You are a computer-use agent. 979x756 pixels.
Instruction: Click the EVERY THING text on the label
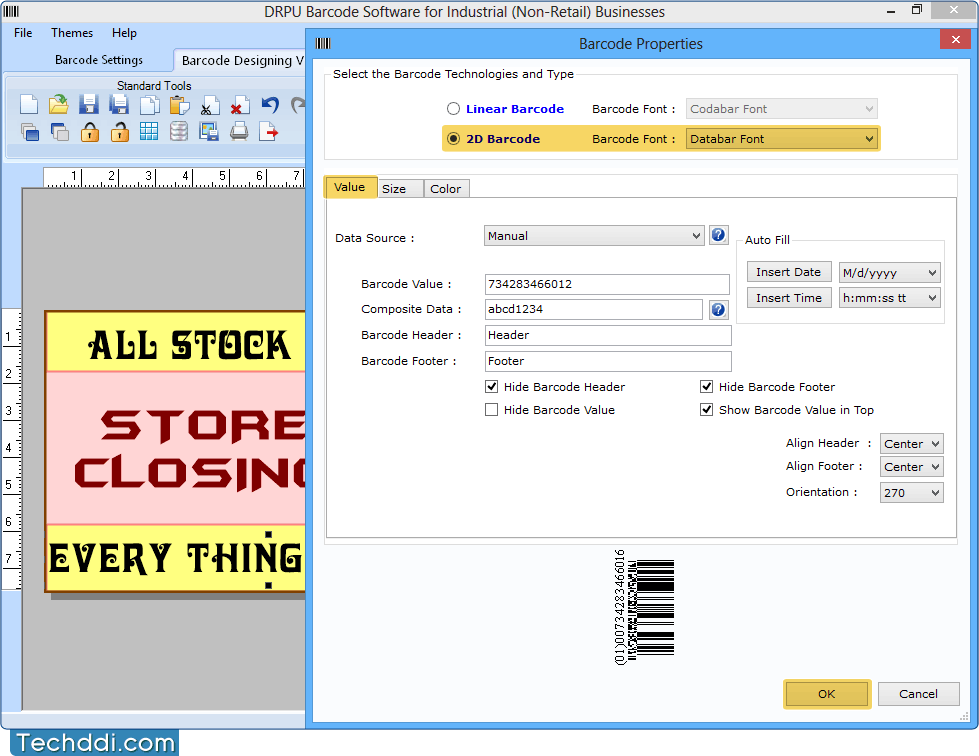point(175,557)
